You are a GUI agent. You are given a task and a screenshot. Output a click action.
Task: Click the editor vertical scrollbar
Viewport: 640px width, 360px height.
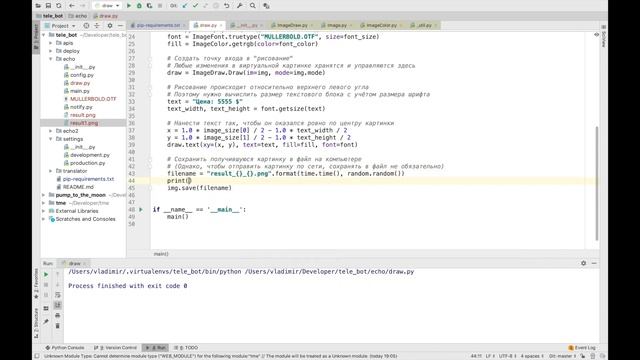coord(597,184)
